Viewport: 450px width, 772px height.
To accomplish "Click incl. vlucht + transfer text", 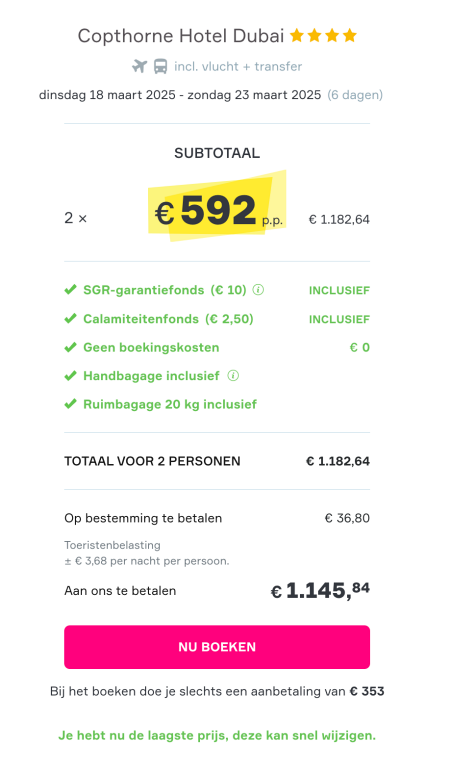I will click(238, 66).
